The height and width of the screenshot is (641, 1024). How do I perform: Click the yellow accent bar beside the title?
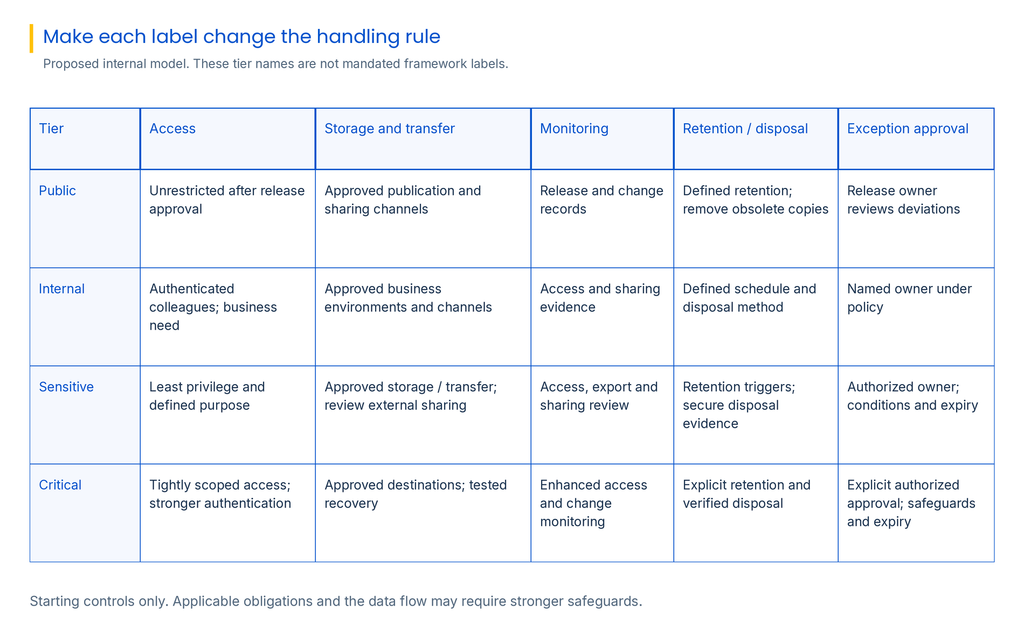click(x=31, y=39)
